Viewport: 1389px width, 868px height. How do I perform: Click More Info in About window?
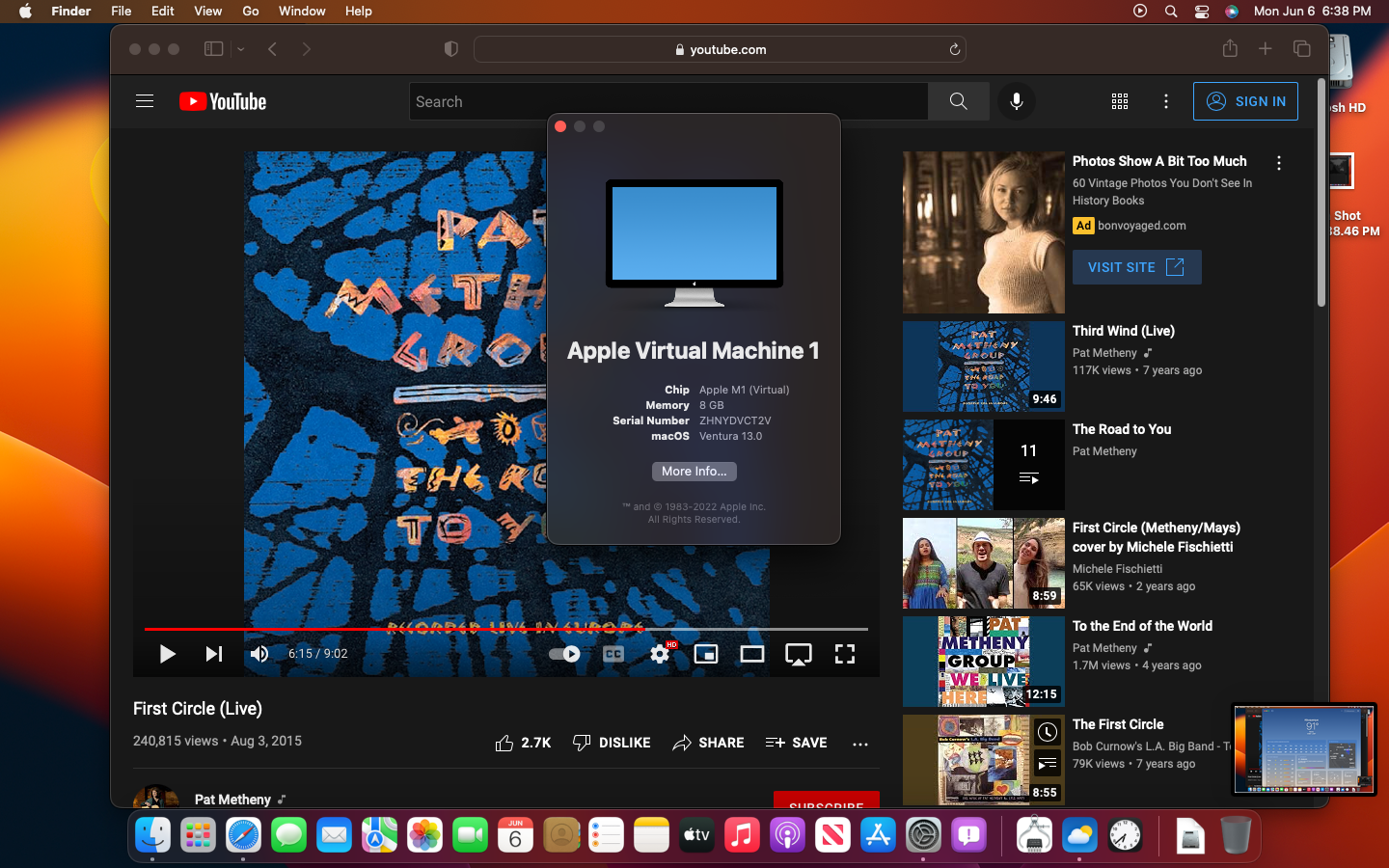[x=694, y=472]
